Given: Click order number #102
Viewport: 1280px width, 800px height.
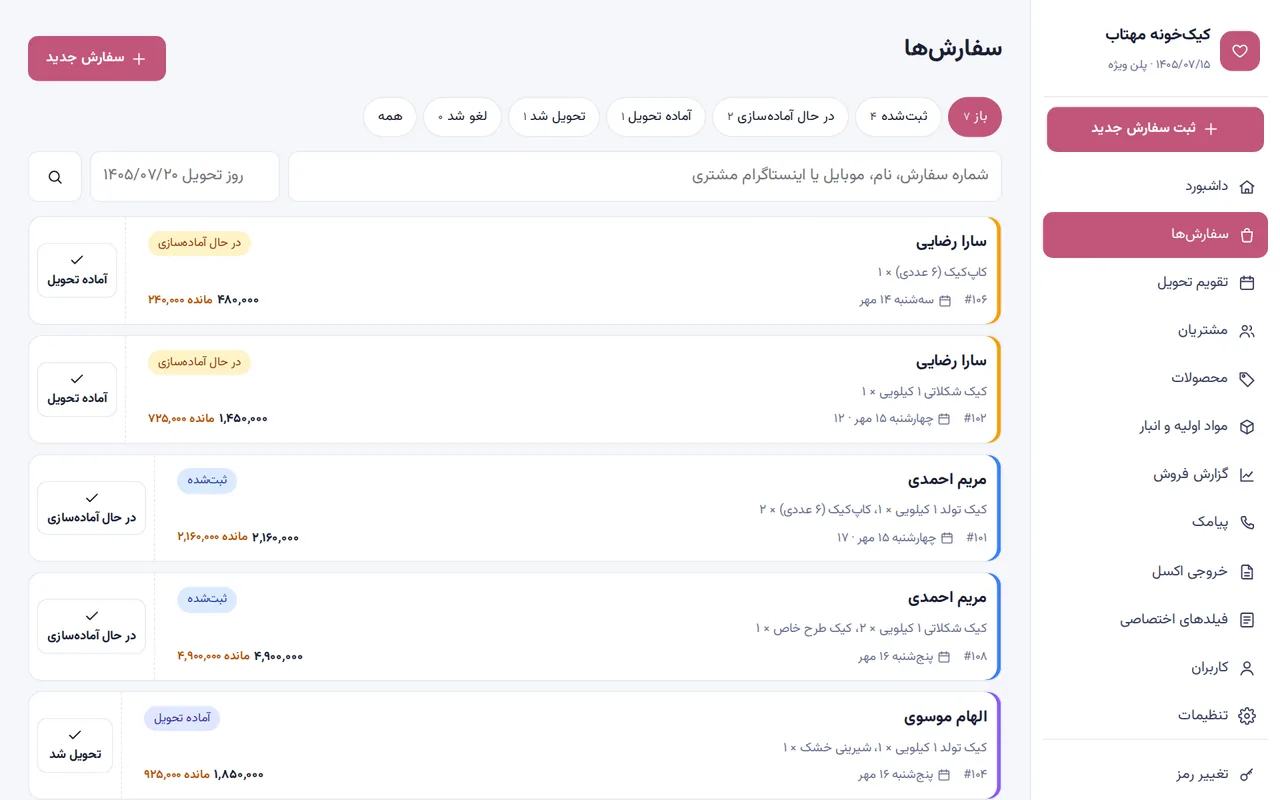Looking at the screenshot, I should coord(975,419).
